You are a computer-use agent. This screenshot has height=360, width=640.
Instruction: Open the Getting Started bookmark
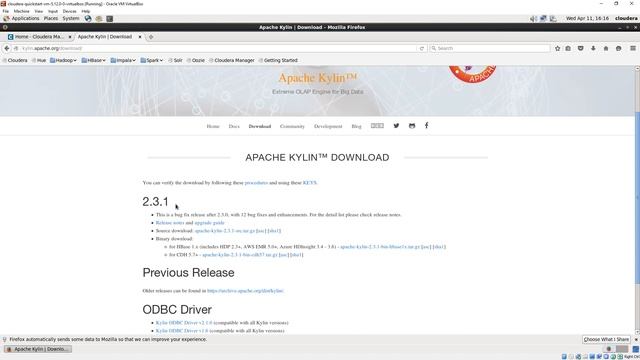[278, 60]
